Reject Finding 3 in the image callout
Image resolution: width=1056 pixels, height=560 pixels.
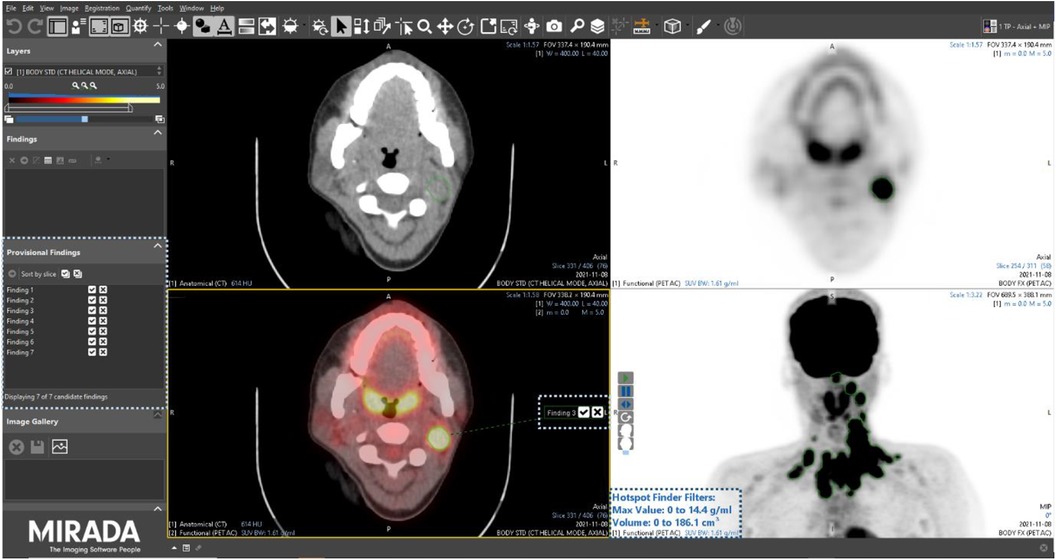point(597,413)
